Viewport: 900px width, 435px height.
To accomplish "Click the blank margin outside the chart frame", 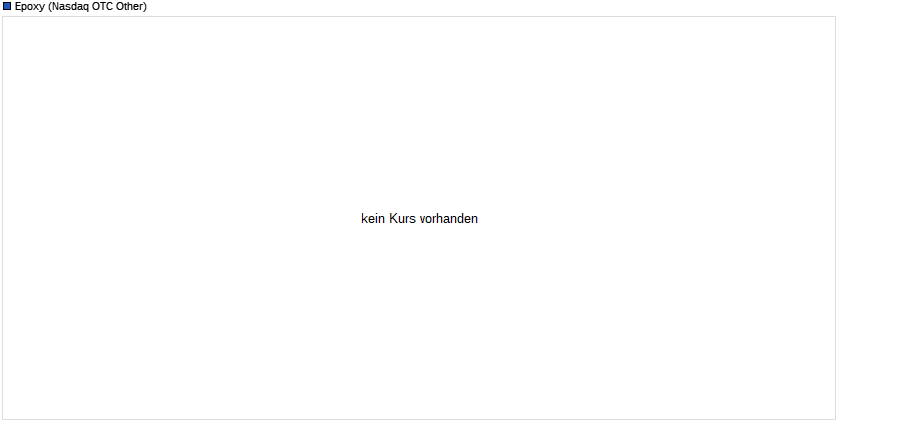I will tap(867, 218).
